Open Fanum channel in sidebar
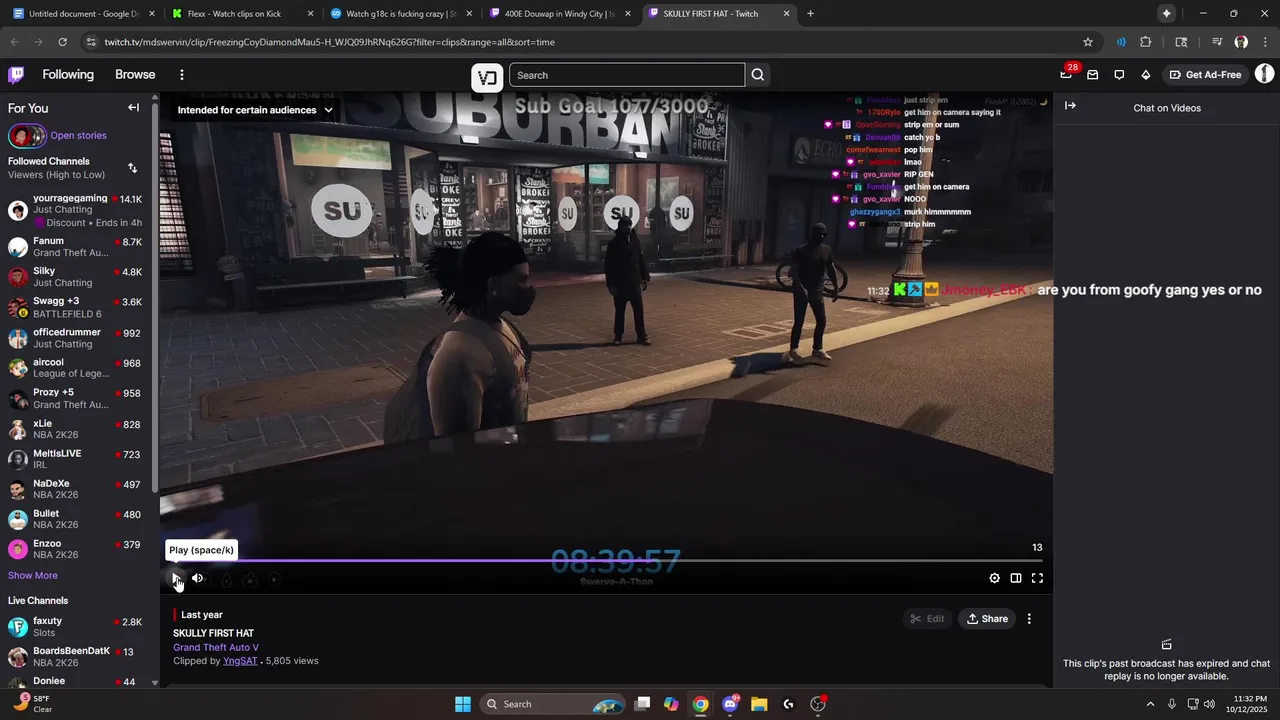 [75, 247]
